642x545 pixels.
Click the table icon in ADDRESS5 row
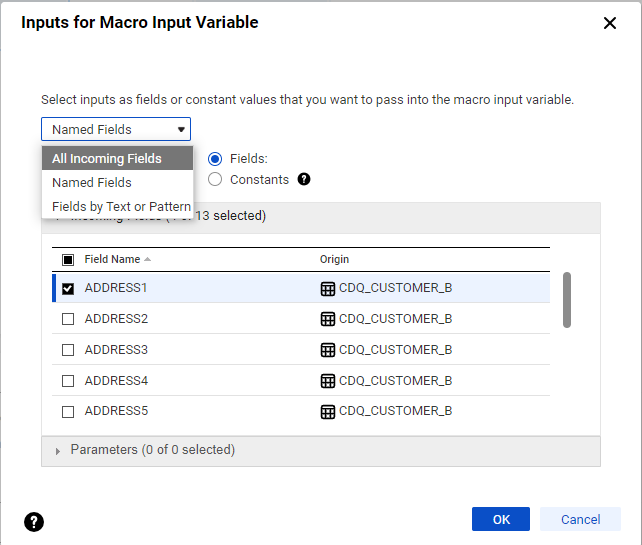[327, 412]
